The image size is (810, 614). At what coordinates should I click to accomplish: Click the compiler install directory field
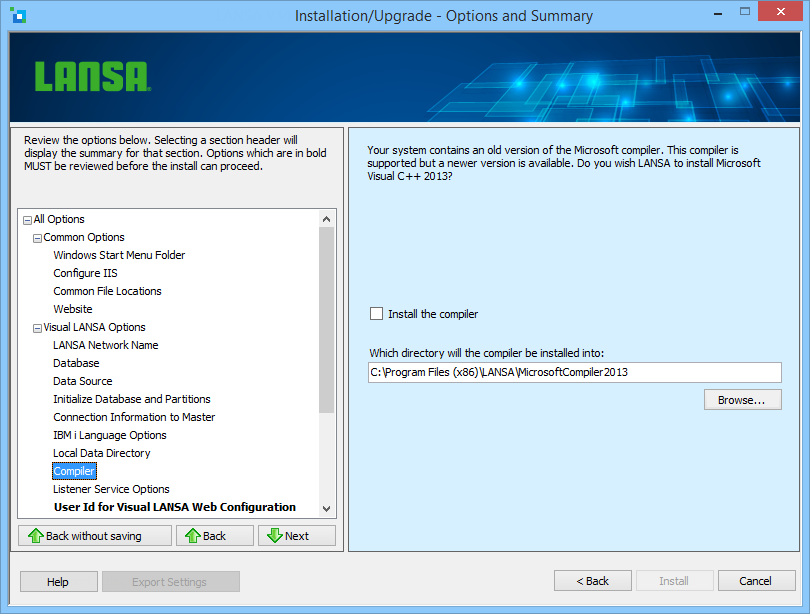(x=574, y=372)
